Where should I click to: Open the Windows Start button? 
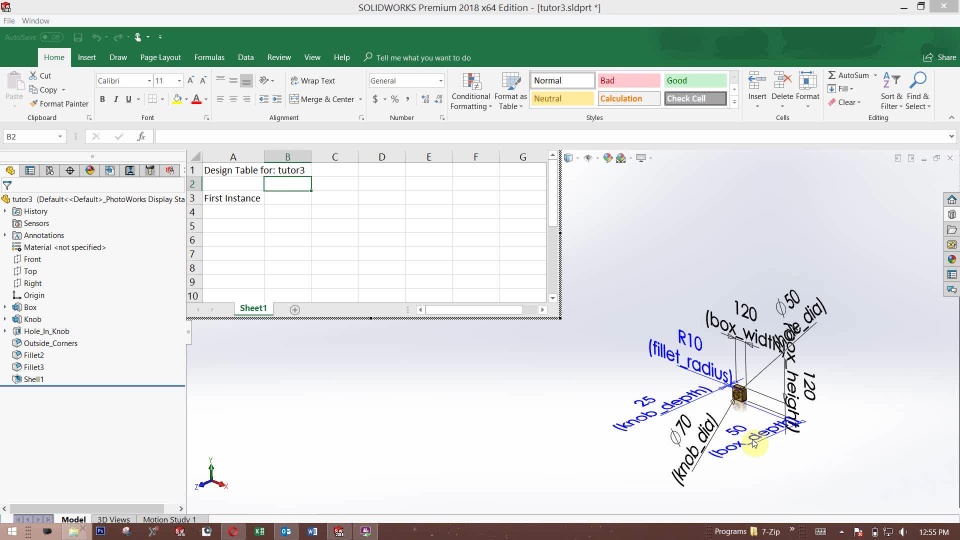[12, 531]
